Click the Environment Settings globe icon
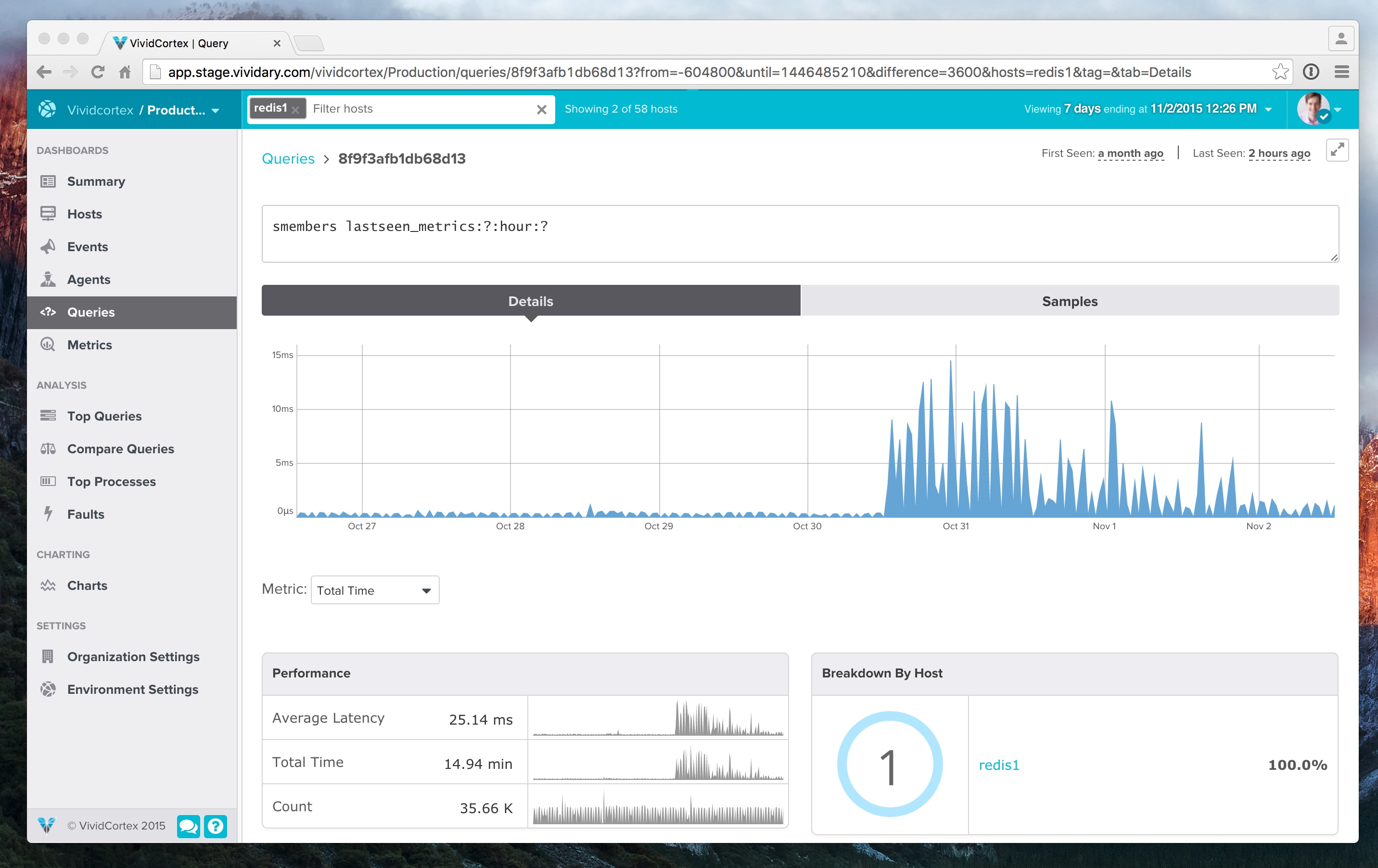 point(48,689)
